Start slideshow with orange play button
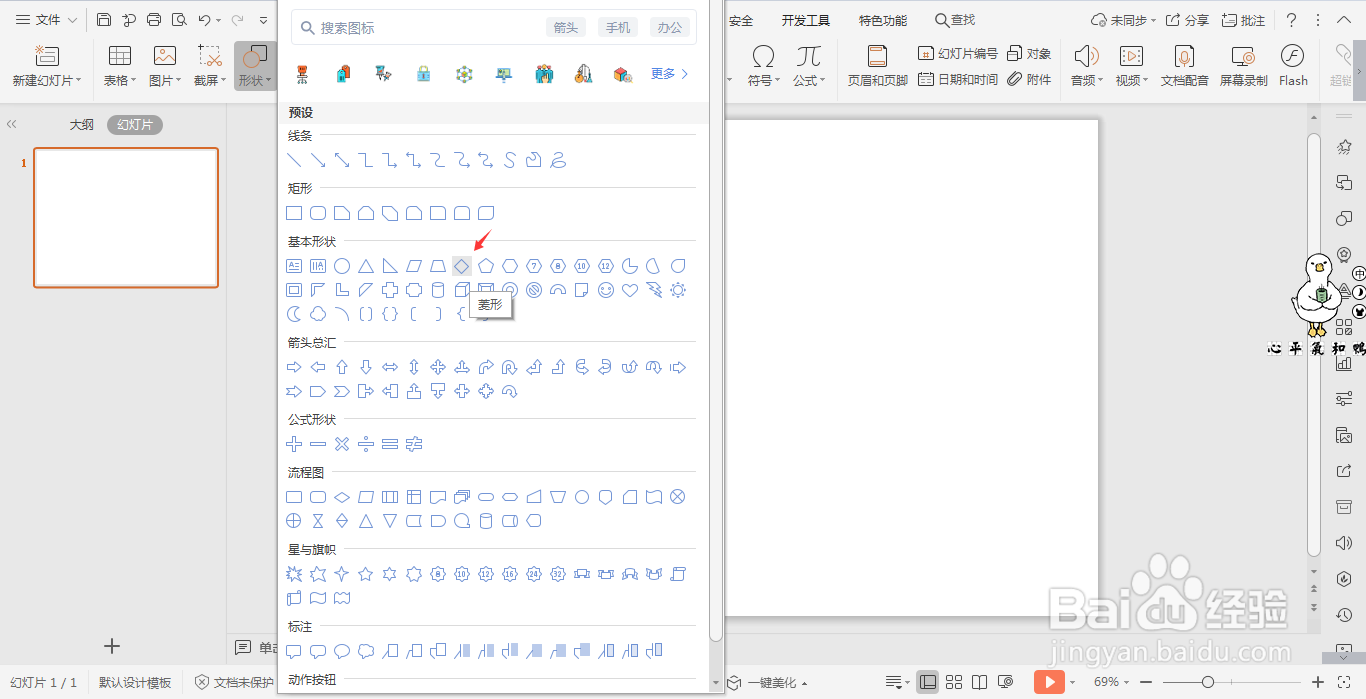Screen dimensions: 1366x699 (1048, 682)
